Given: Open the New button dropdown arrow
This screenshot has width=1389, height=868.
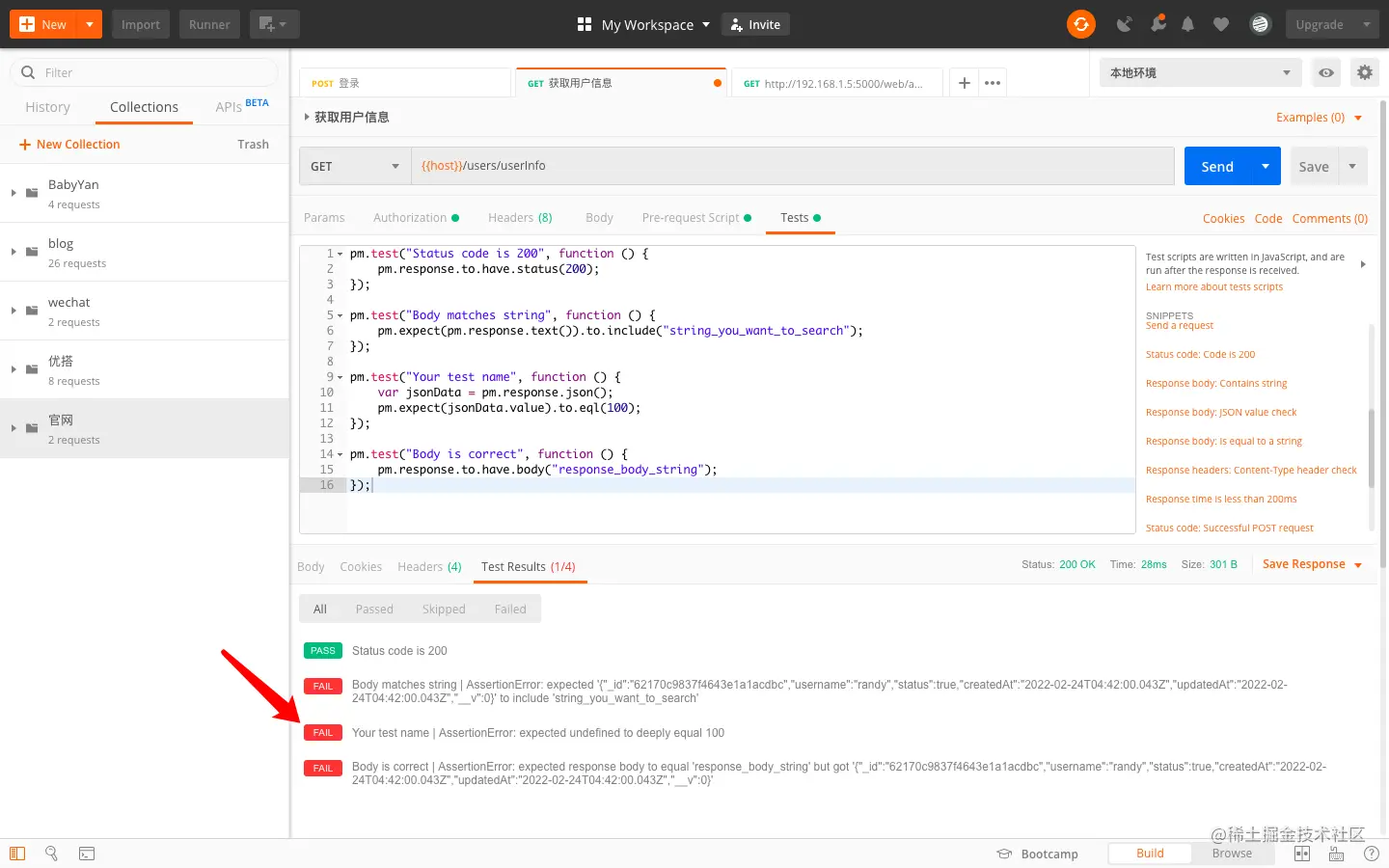Looking at the screenshot, I should [90, 24].
